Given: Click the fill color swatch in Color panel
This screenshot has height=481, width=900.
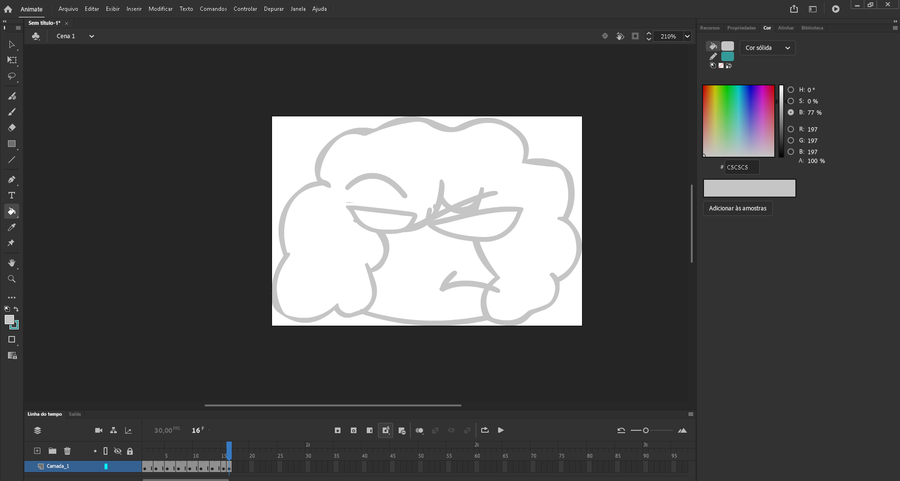Looking at the screenshot, I should pos(727,46).
